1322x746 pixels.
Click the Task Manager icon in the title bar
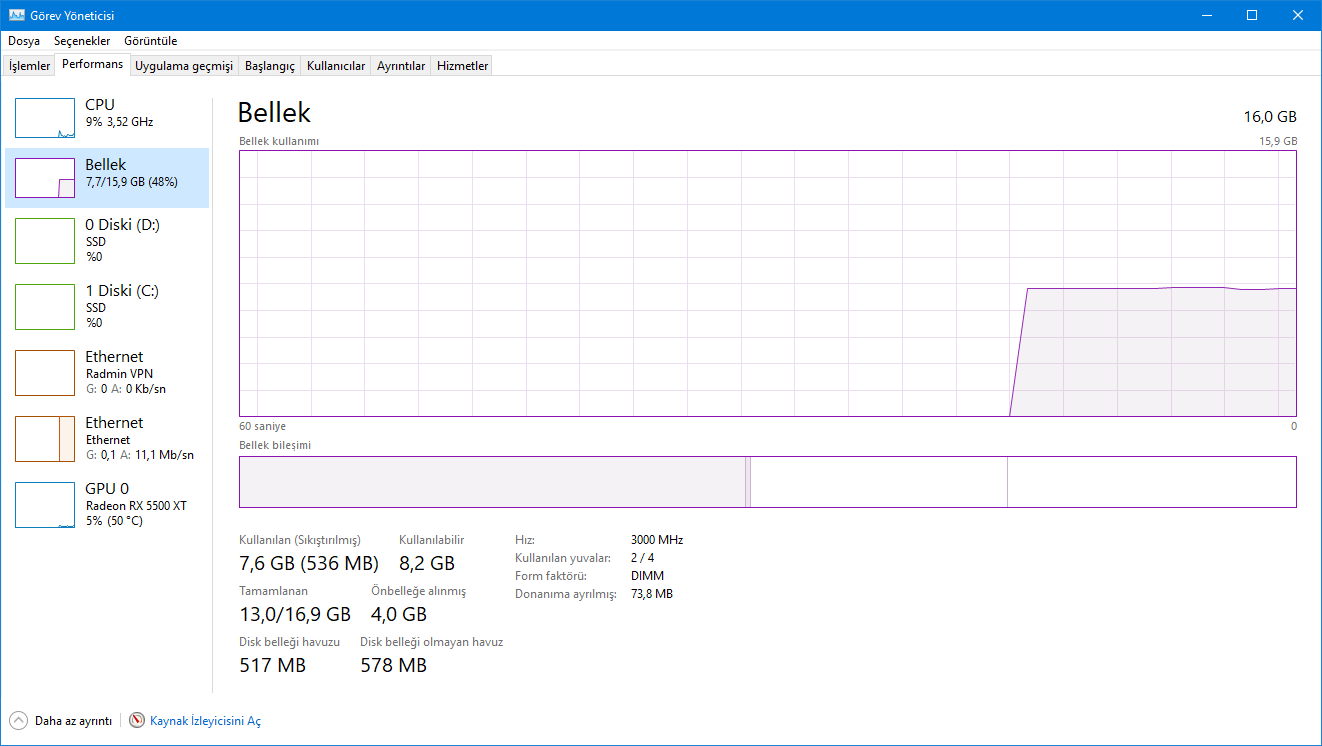coord(16,15)
